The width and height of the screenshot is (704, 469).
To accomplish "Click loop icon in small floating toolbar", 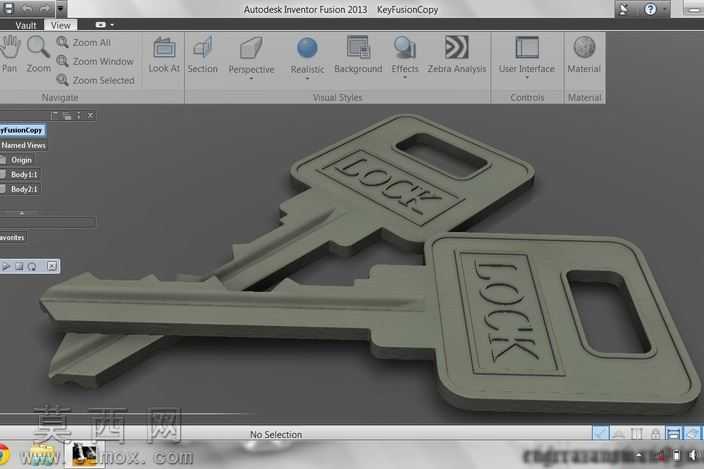I will click(x=32, y=267).
